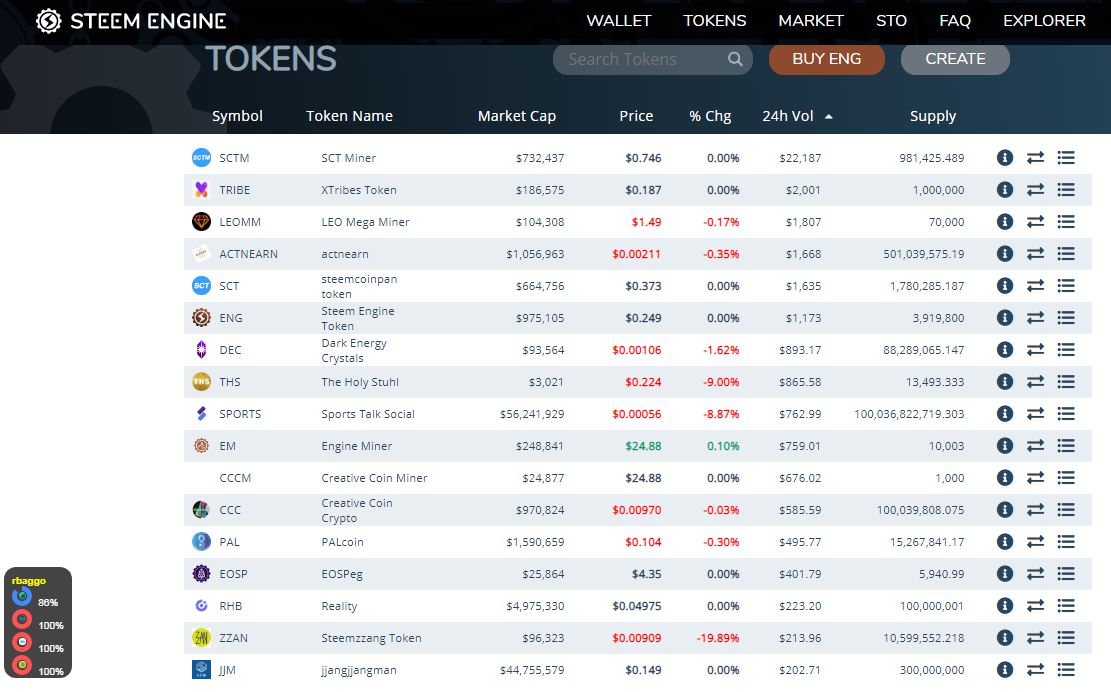The height and width of the screenshot is (692, 1111).
Task: Click the exchange arrows icon for EM
Action: pos(1035,446)
